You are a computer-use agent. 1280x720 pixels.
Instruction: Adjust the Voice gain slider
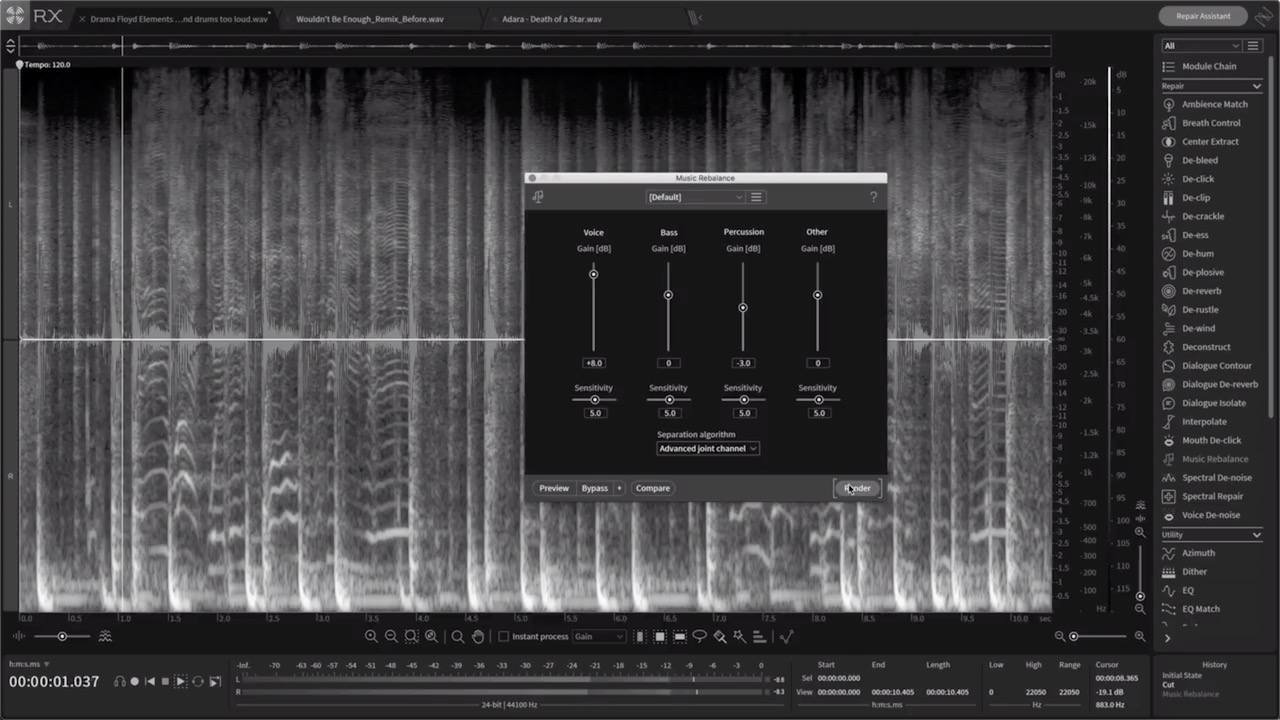click(x=593, y=274)
